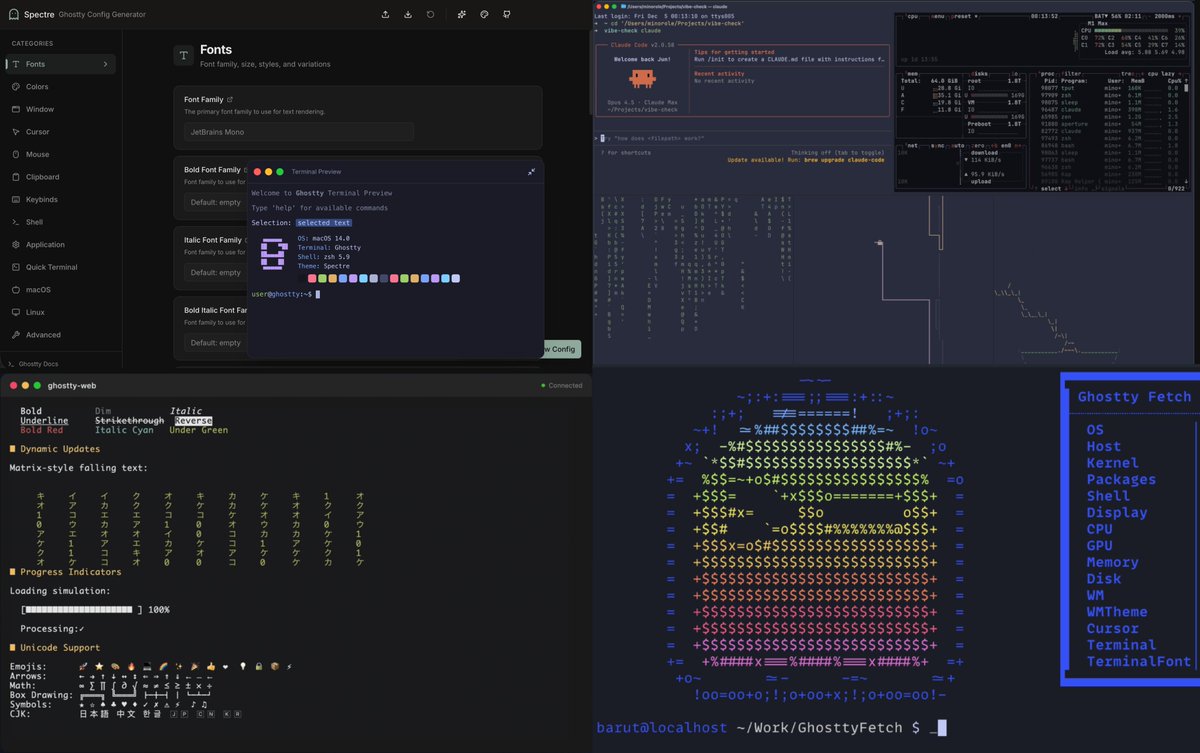Click the reset (circular arrow) icon
The height and width of the screenshot is (753, 1200).
click(x=430, y=15)
